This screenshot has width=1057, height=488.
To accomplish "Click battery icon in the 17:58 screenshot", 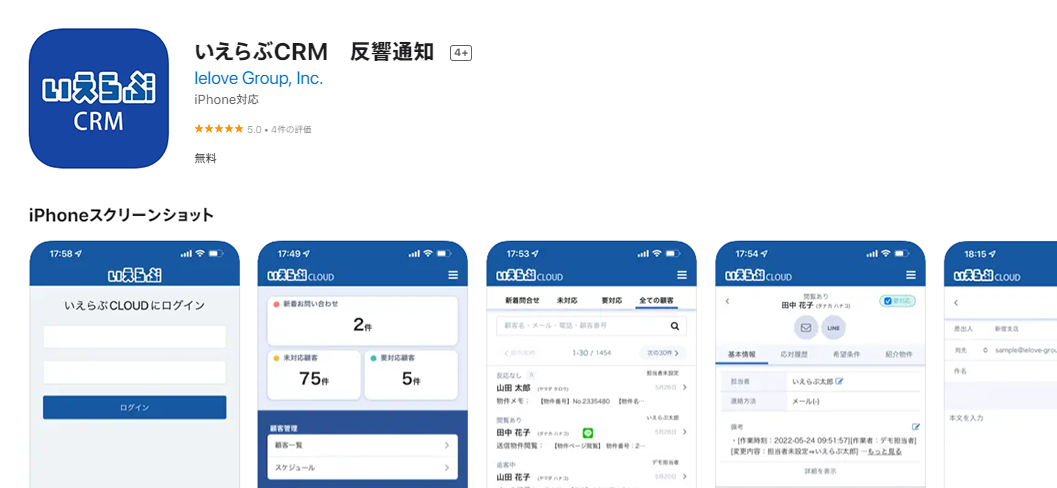I will (x=216, y=253).
